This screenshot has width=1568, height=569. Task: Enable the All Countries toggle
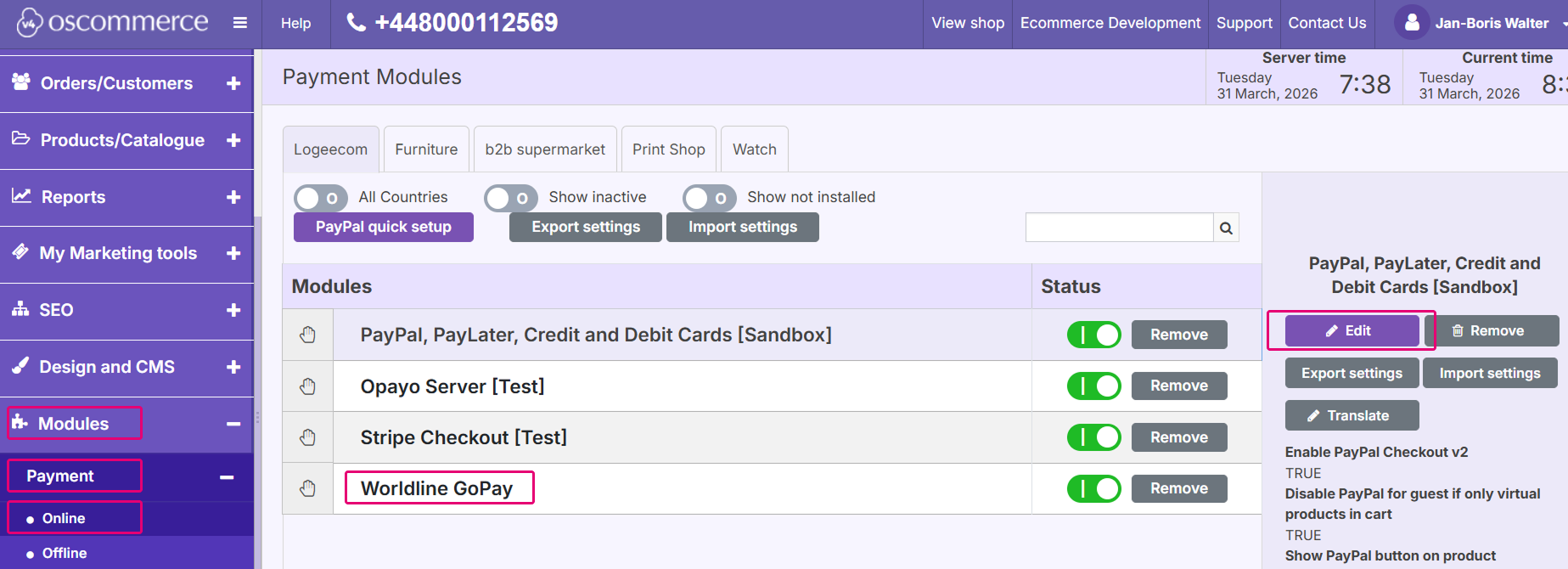320,197
